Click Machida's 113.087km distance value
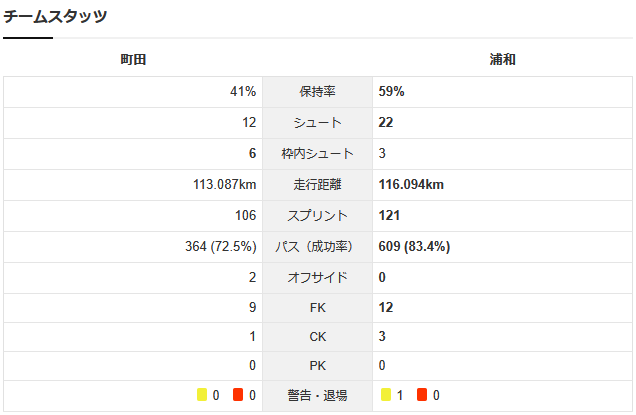Image resolution: width=636 pixels, height=415 pixels. [x=225, y=185]
